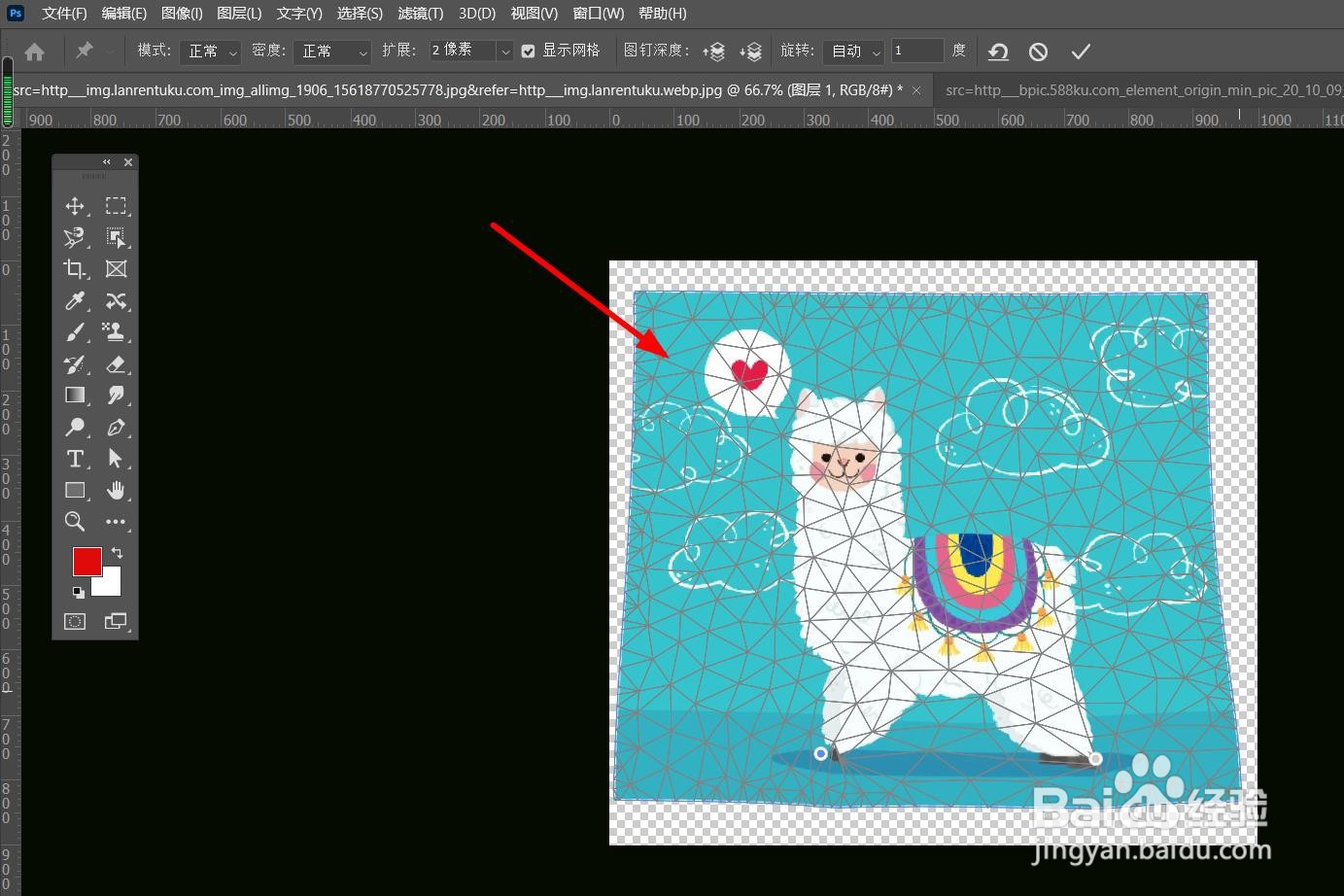The height and width of the screenshot is (896, 1344).
Task: Open the 选择(S) menu
Action: coord(360,13)
